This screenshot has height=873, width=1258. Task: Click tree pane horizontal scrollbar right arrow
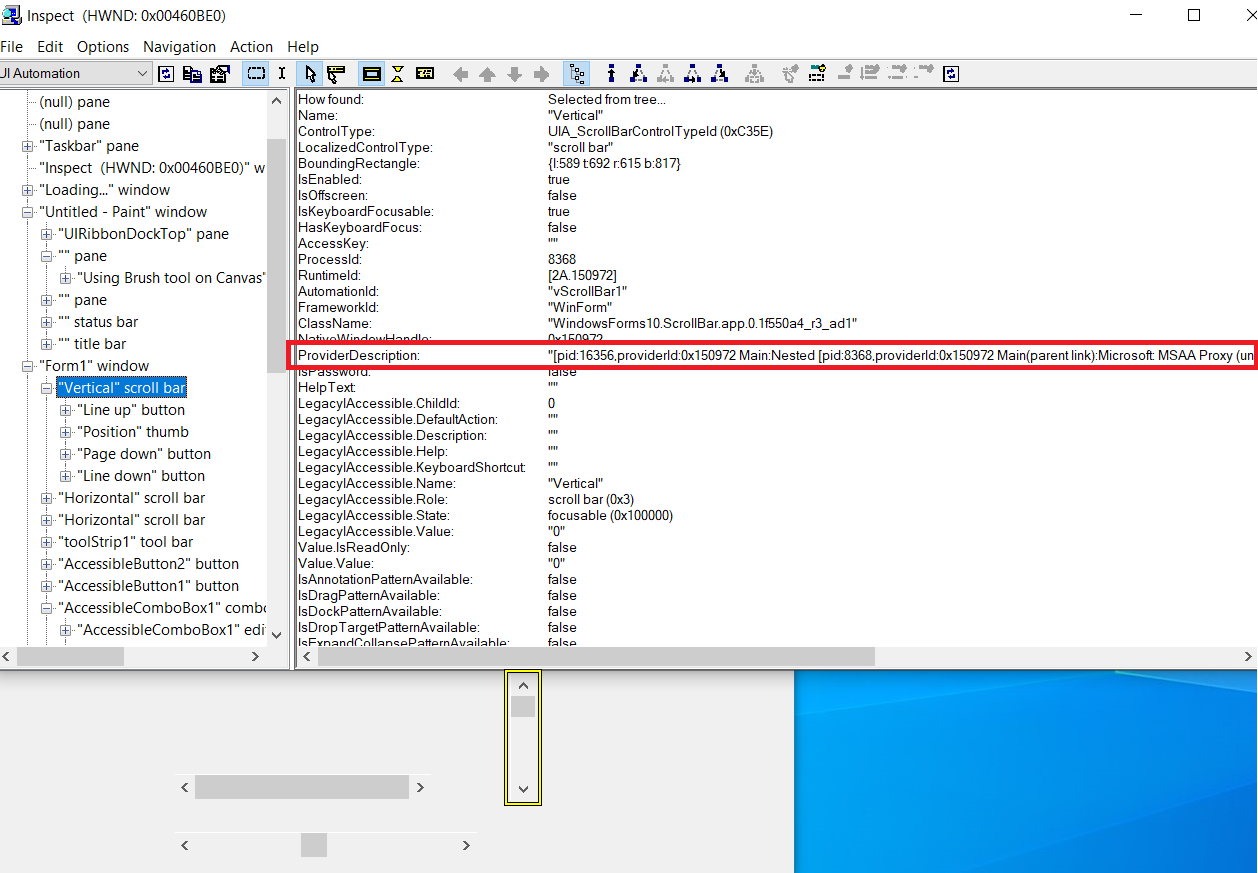pyautogui.click(x=255, y=657)
